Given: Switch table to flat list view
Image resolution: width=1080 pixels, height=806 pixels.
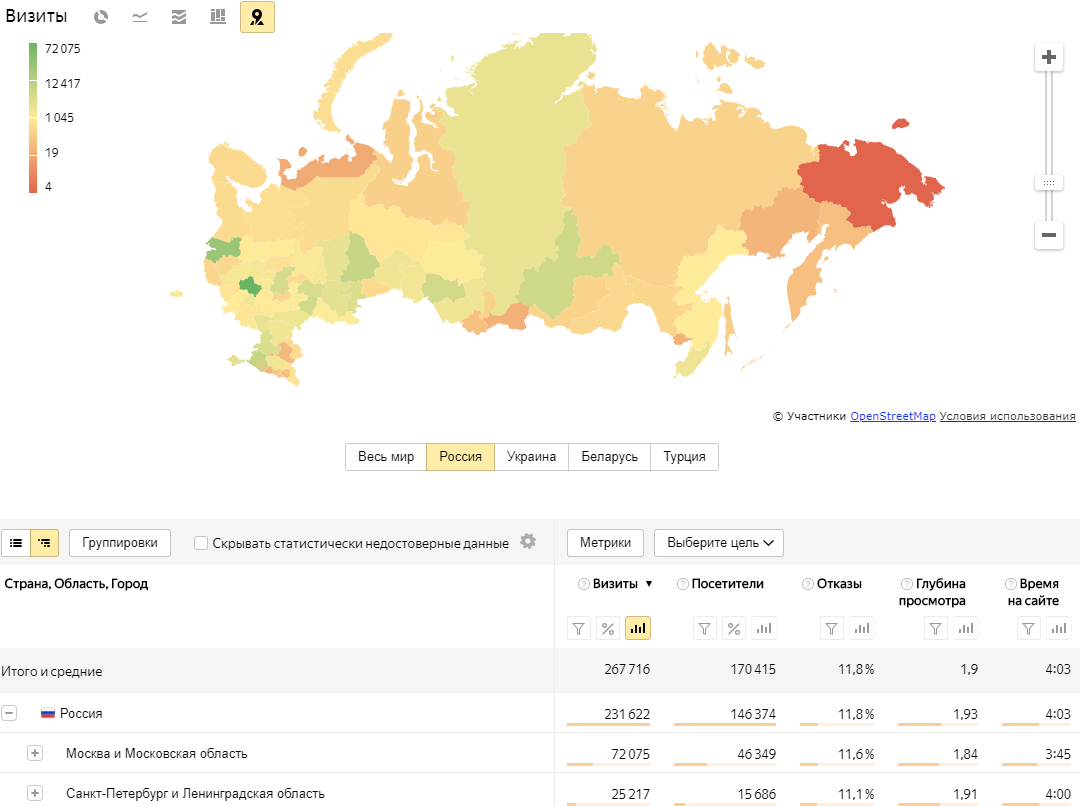Looking at the screenshot, I should coord(16,543).
